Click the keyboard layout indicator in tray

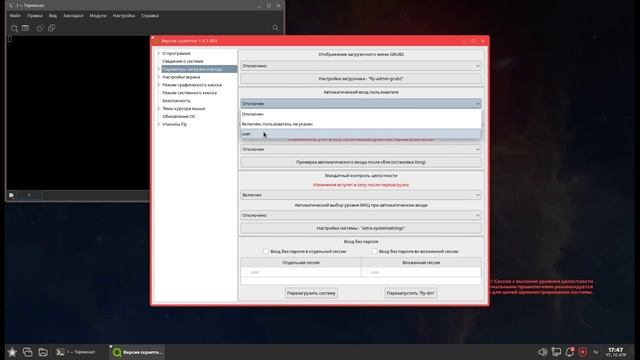[x=596, y=352]
